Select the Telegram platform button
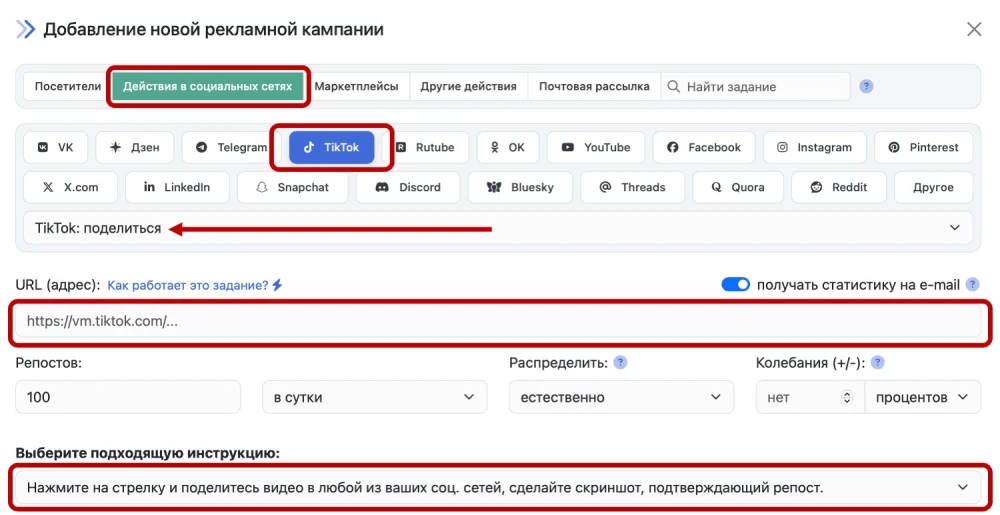1000x515 pixels. tap(232, 147)
